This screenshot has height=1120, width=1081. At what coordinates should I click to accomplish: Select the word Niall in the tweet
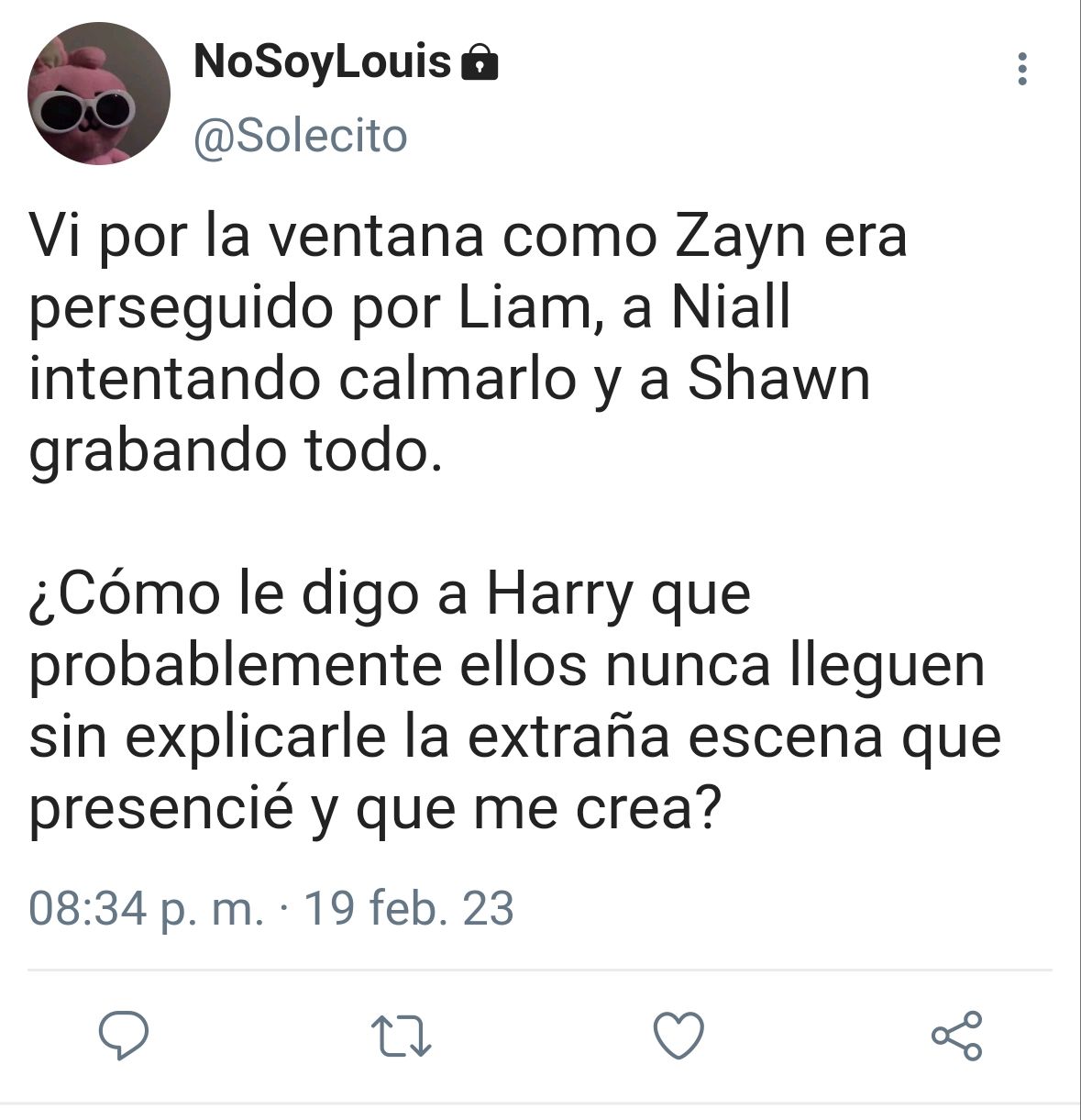click(x=731, y=307)
